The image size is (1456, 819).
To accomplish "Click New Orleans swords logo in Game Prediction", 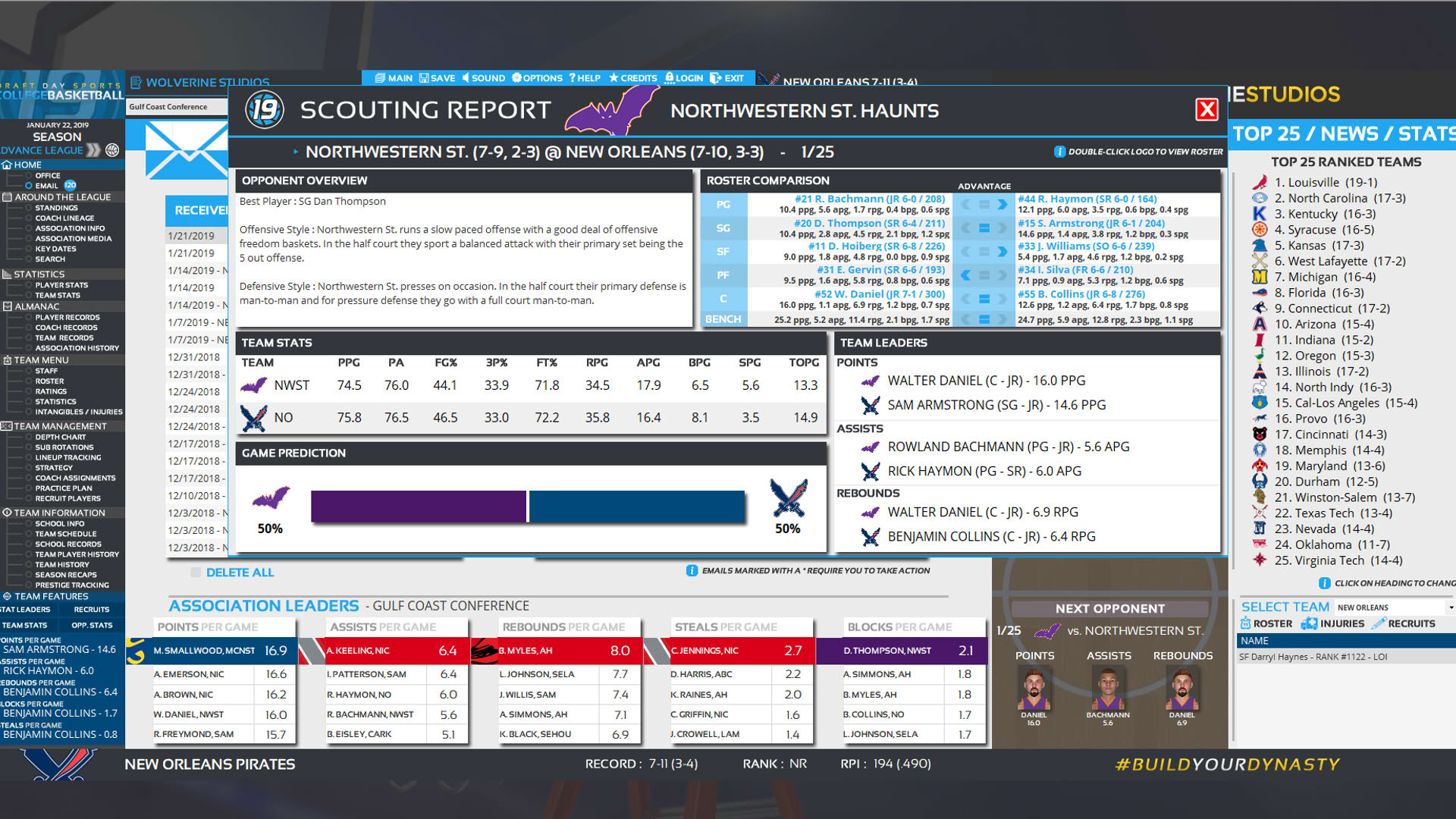I will (x=789, y=497).
